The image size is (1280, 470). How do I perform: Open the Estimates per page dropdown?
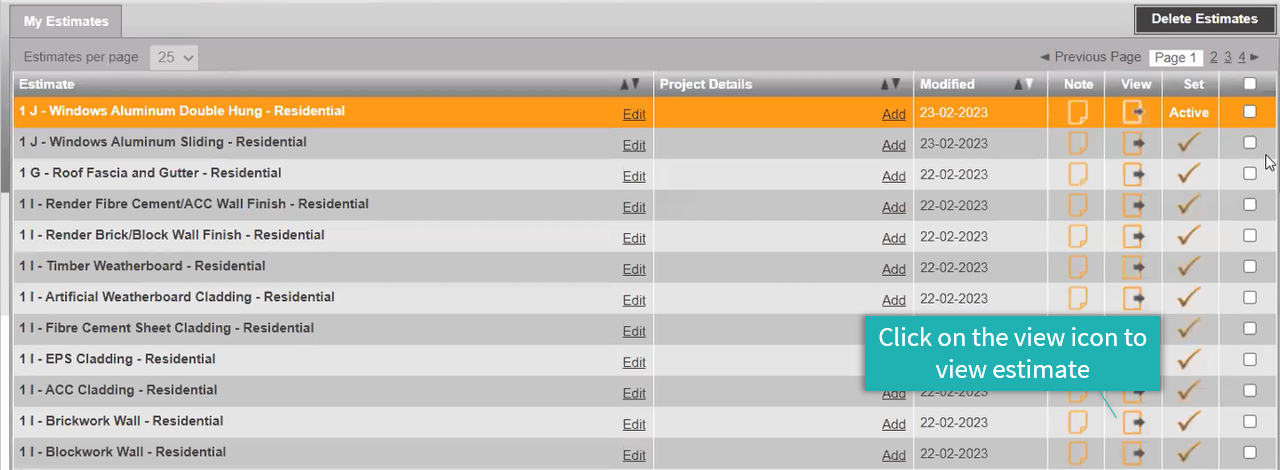[174, 57]
